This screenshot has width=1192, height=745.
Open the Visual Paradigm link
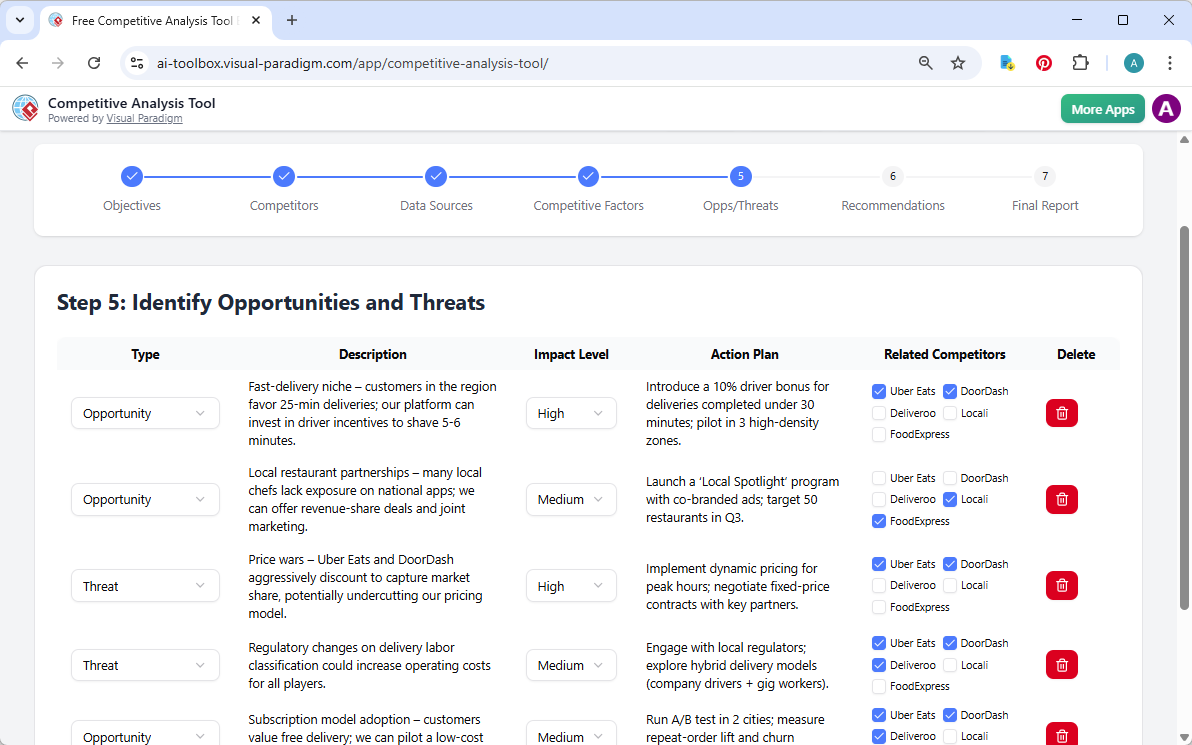click(x=144, y=117)
